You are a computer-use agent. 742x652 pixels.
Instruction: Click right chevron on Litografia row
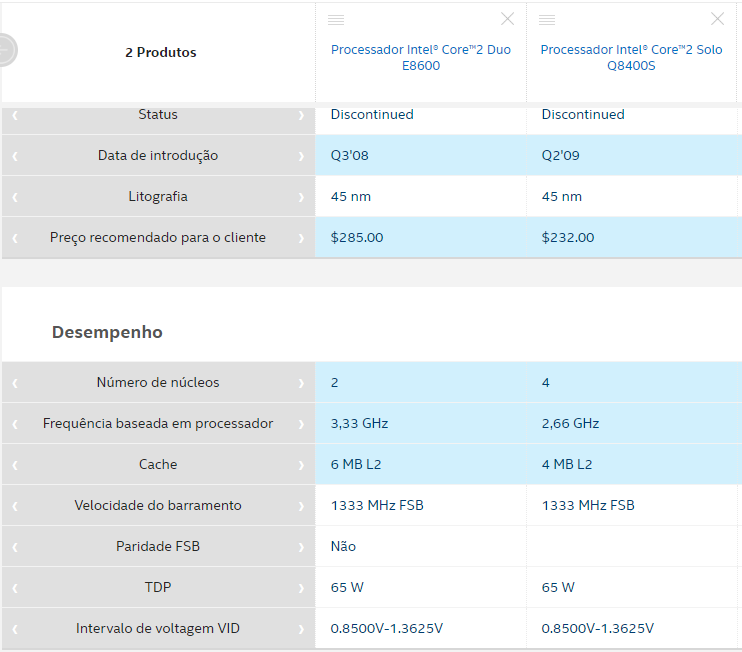[x=301, y=197]
